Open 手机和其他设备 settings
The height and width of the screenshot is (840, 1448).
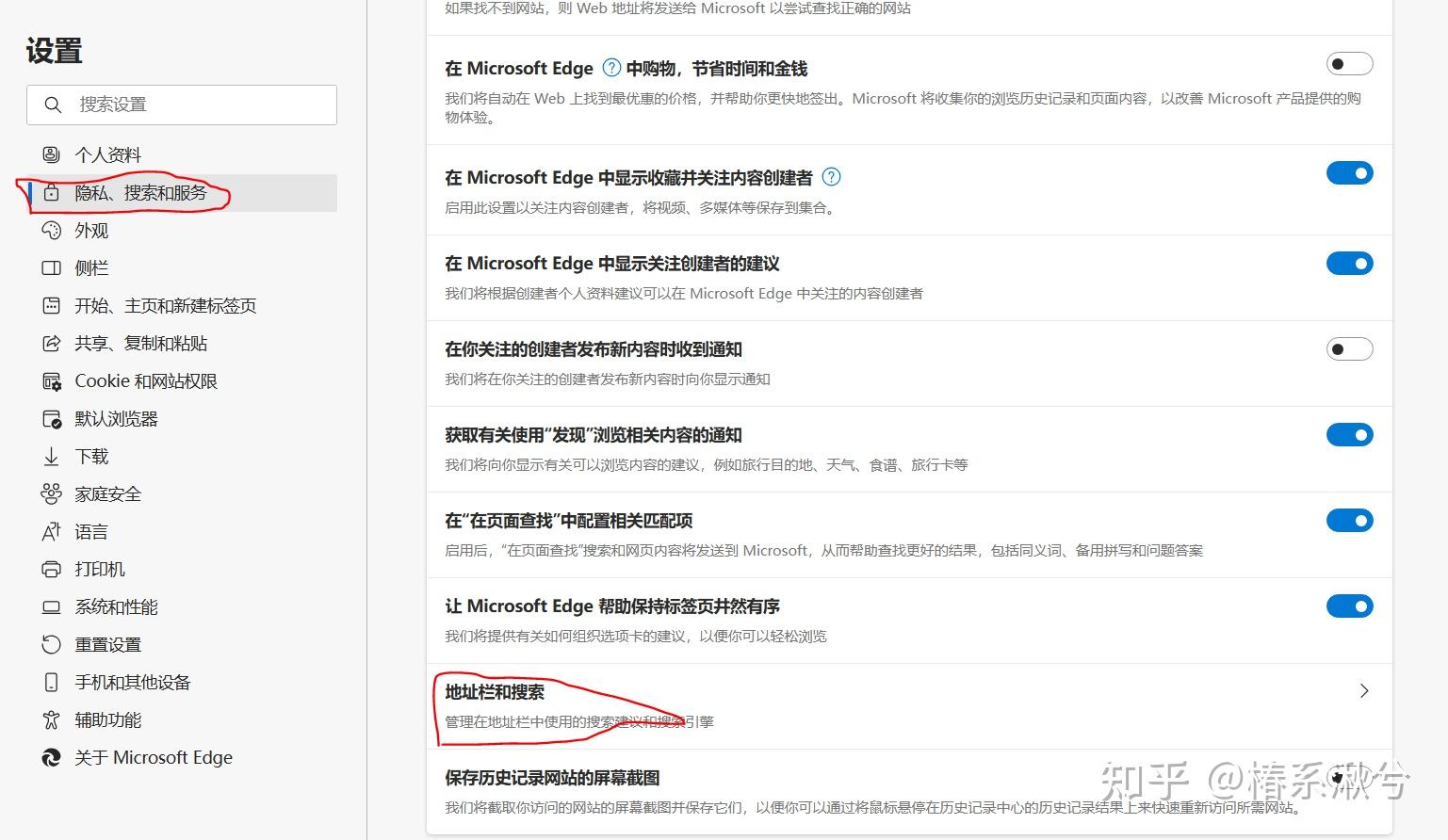pyautogui.click(x=182, y=682)
